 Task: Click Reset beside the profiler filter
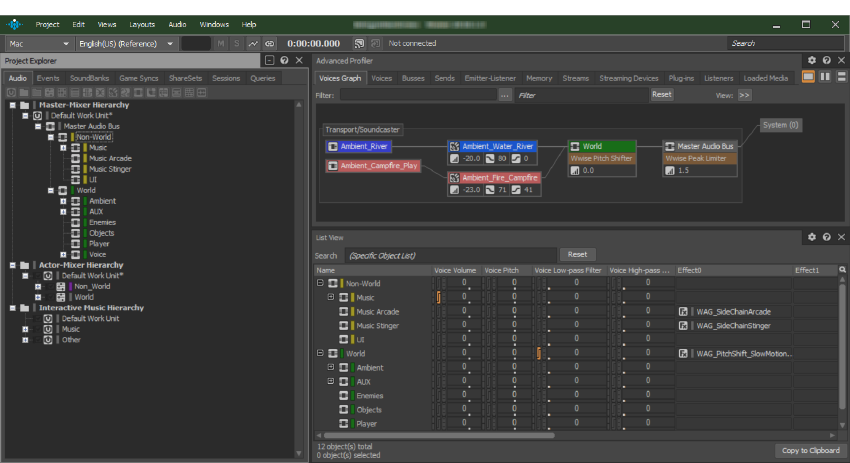[x=662, y=94]
